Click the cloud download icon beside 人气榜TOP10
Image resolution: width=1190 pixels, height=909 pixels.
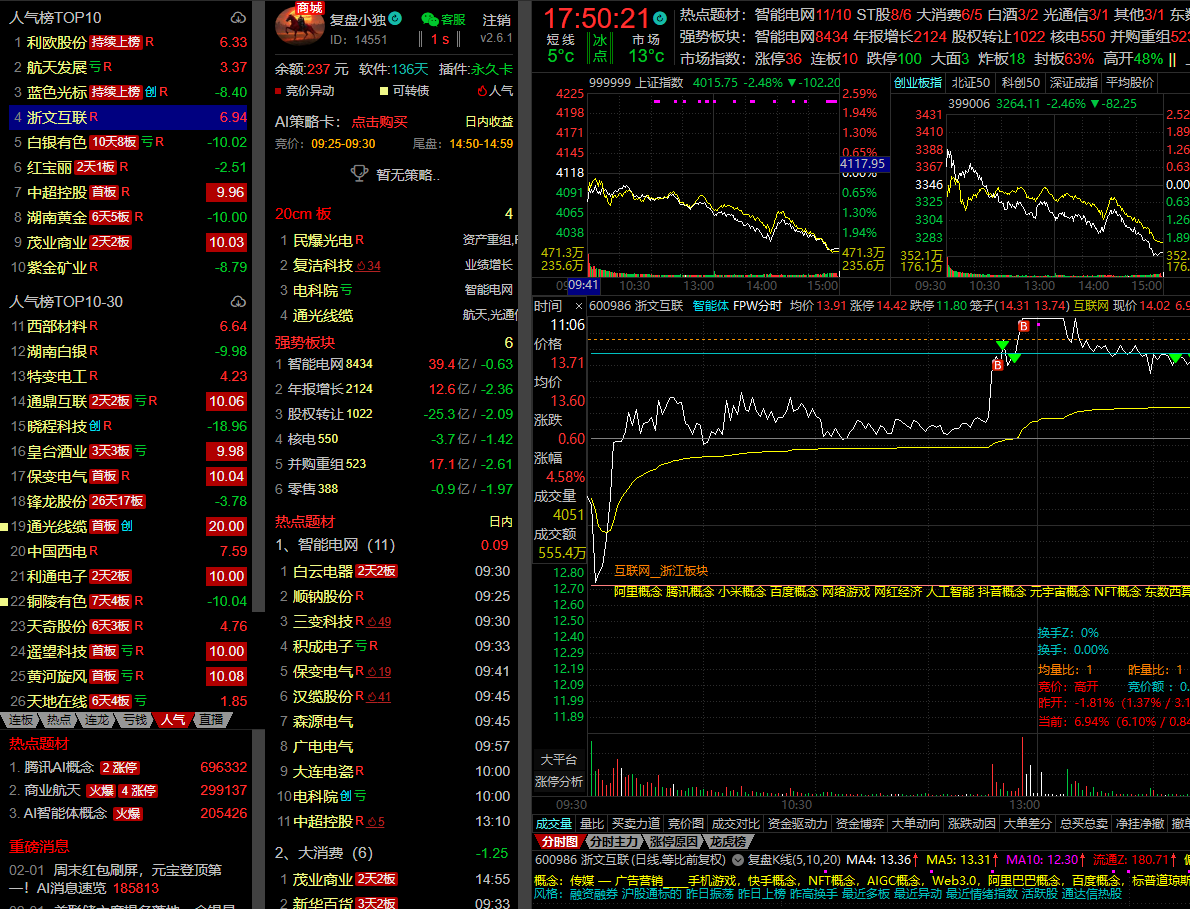click(237, 18)
